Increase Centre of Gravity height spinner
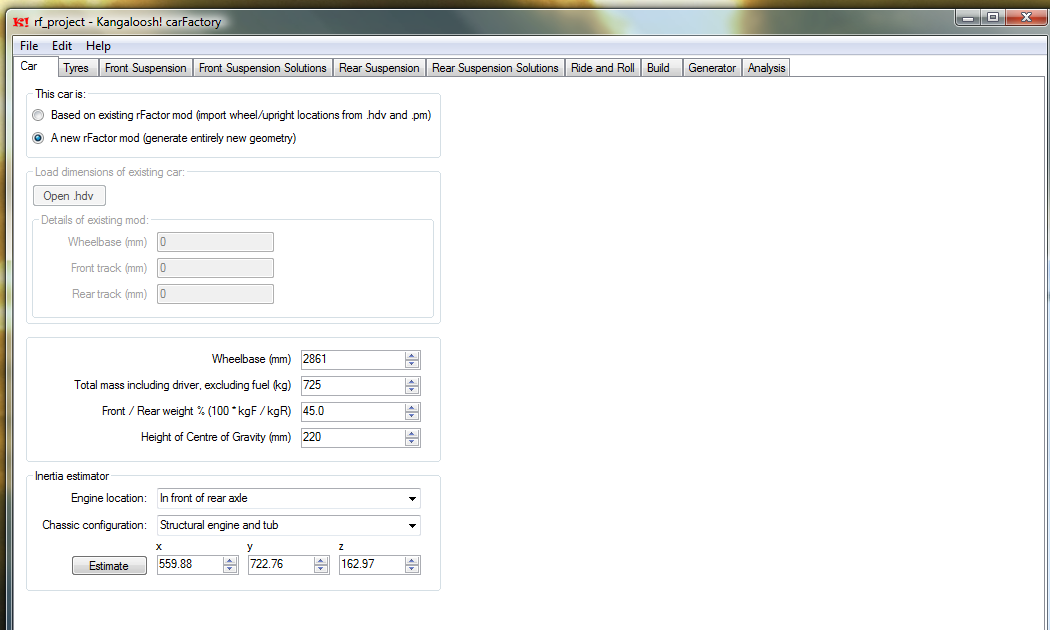 (x=412, y=434)
